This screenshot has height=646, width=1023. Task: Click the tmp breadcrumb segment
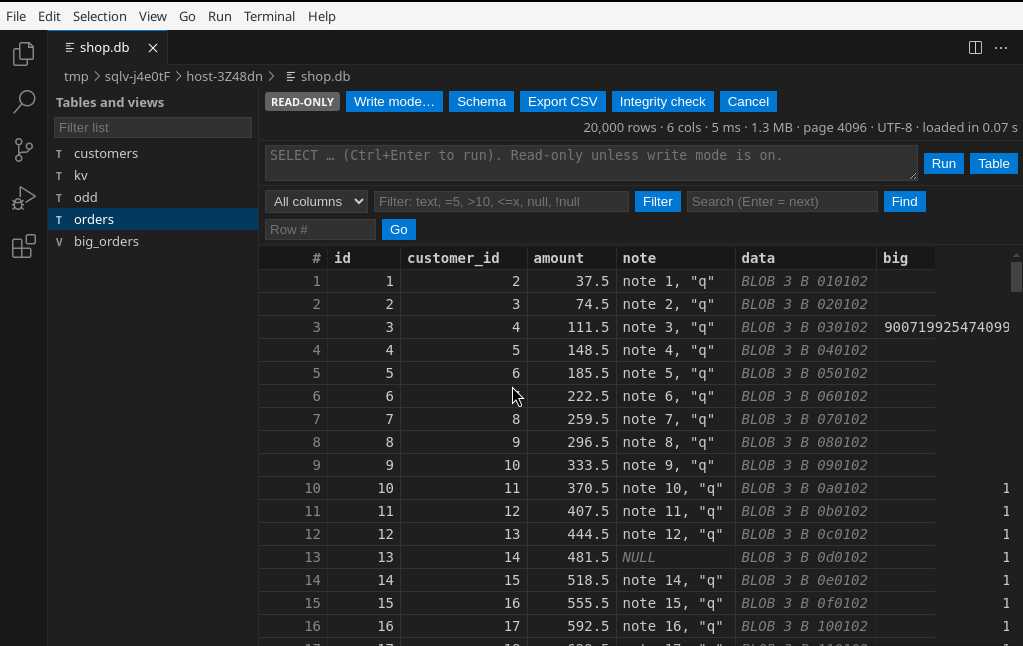(x=76, y=76)
